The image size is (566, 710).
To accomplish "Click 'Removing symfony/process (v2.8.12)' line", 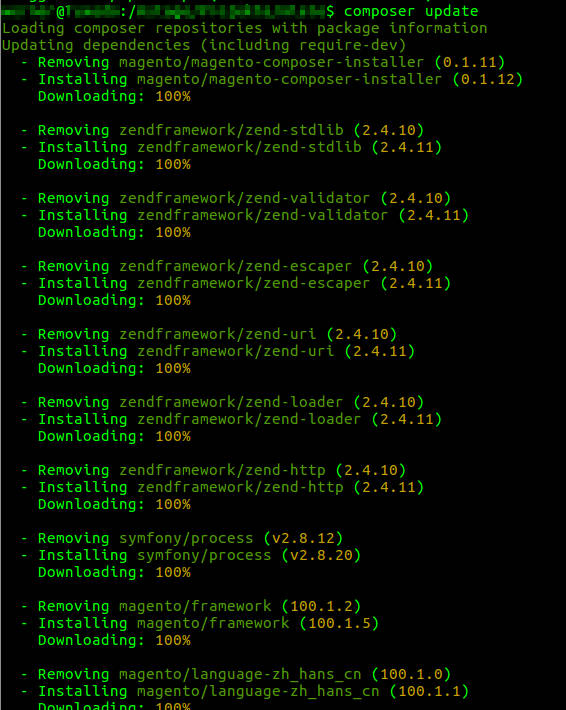I will [182, 538].
